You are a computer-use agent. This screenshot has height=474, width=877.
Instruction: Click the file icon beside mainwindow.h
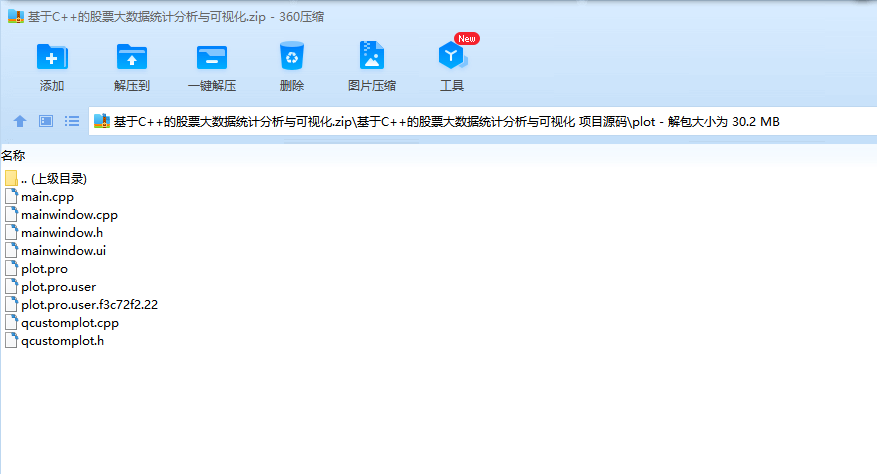coord(11,232)
